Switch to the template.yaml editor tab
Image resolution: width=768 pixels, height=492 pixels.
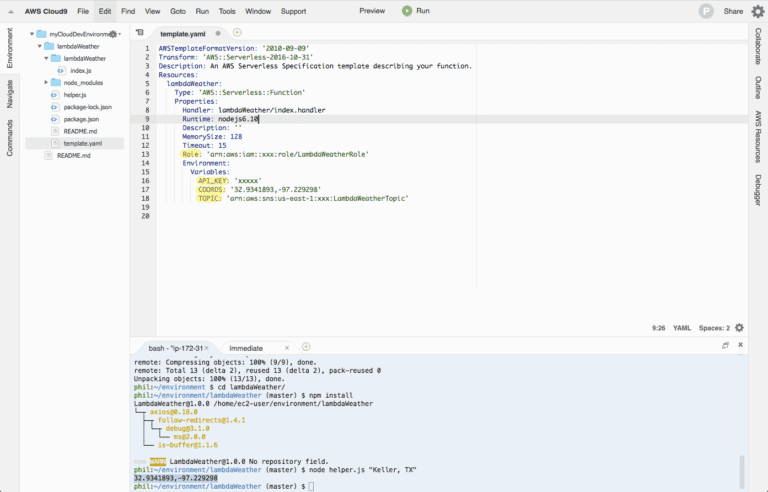point(183,34)
